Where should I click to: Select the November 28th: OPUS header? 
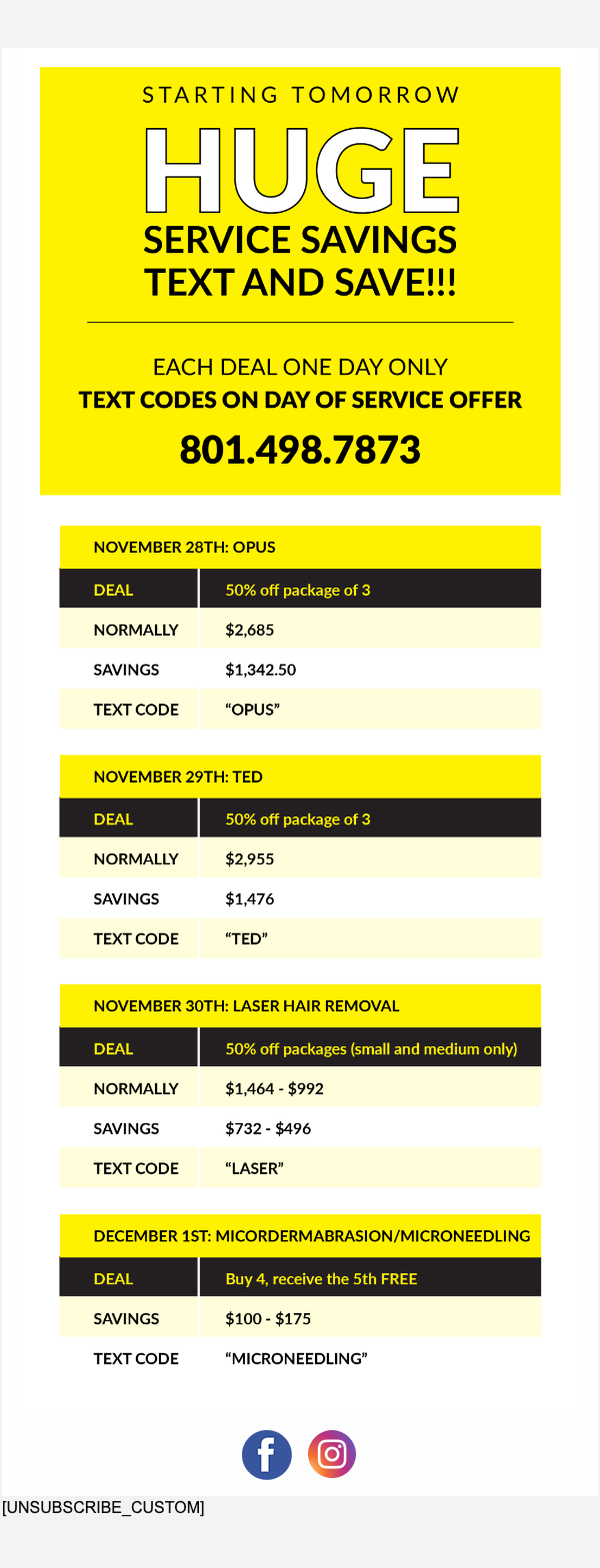click(x=184, y=547)
